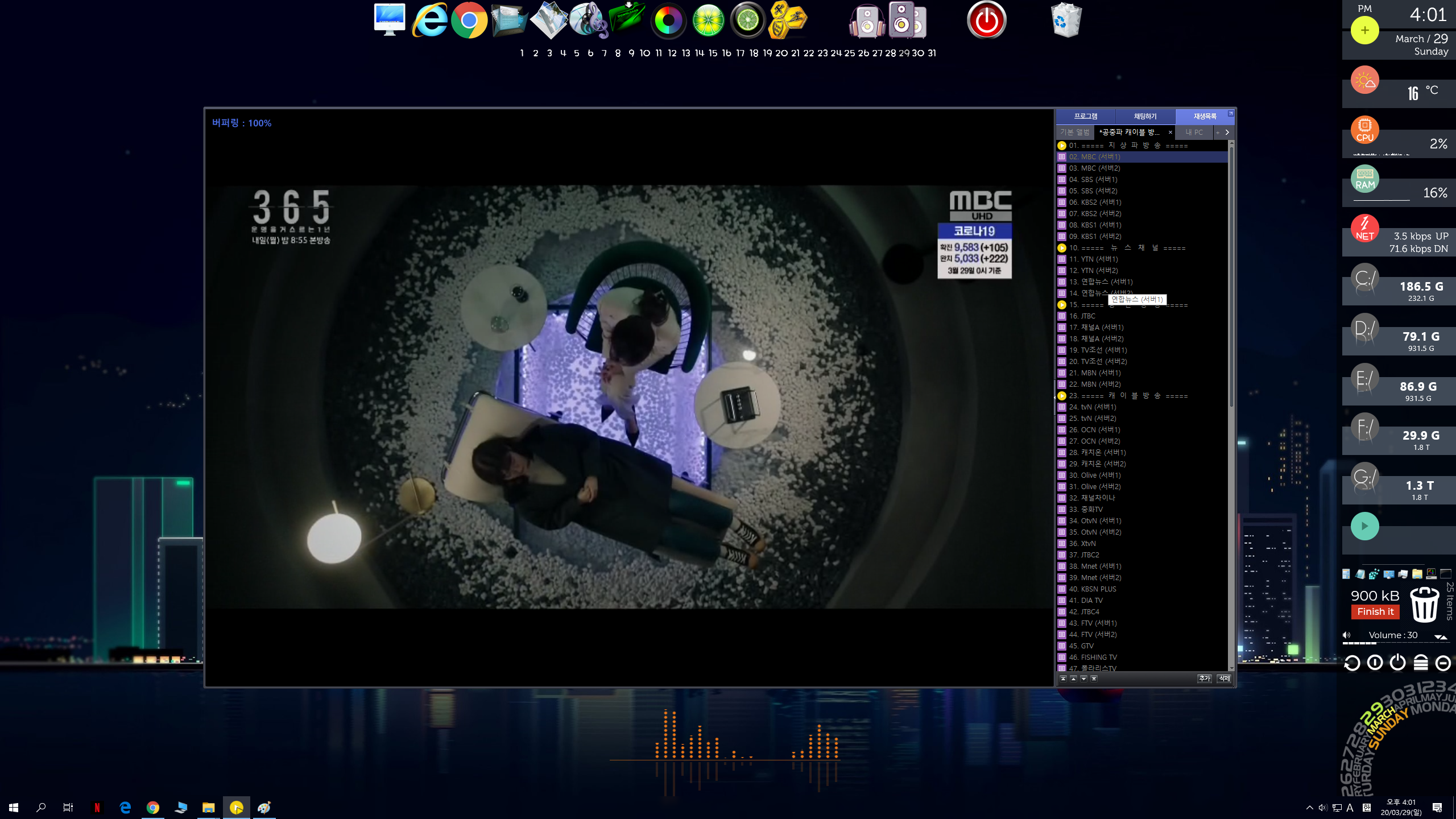Click the orange CPU widget icon
The width and height of the screenshot is (1456, 819).
[x=1365, y=130]
